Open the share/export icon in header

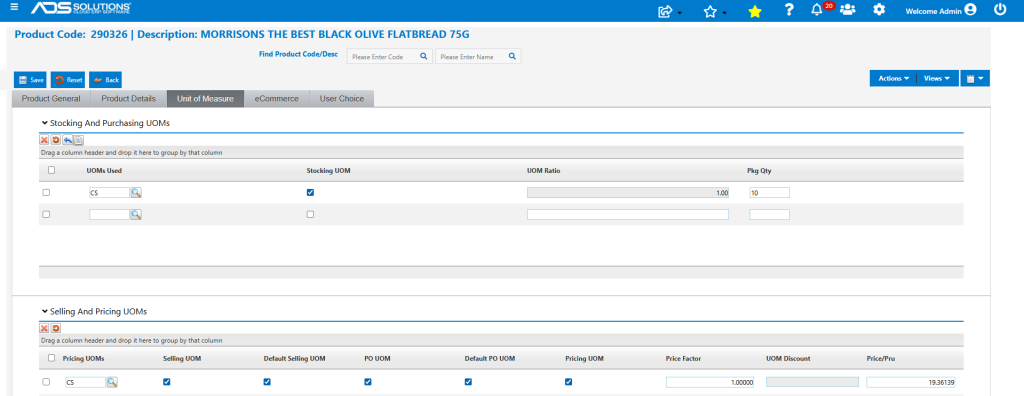point(665,11)
